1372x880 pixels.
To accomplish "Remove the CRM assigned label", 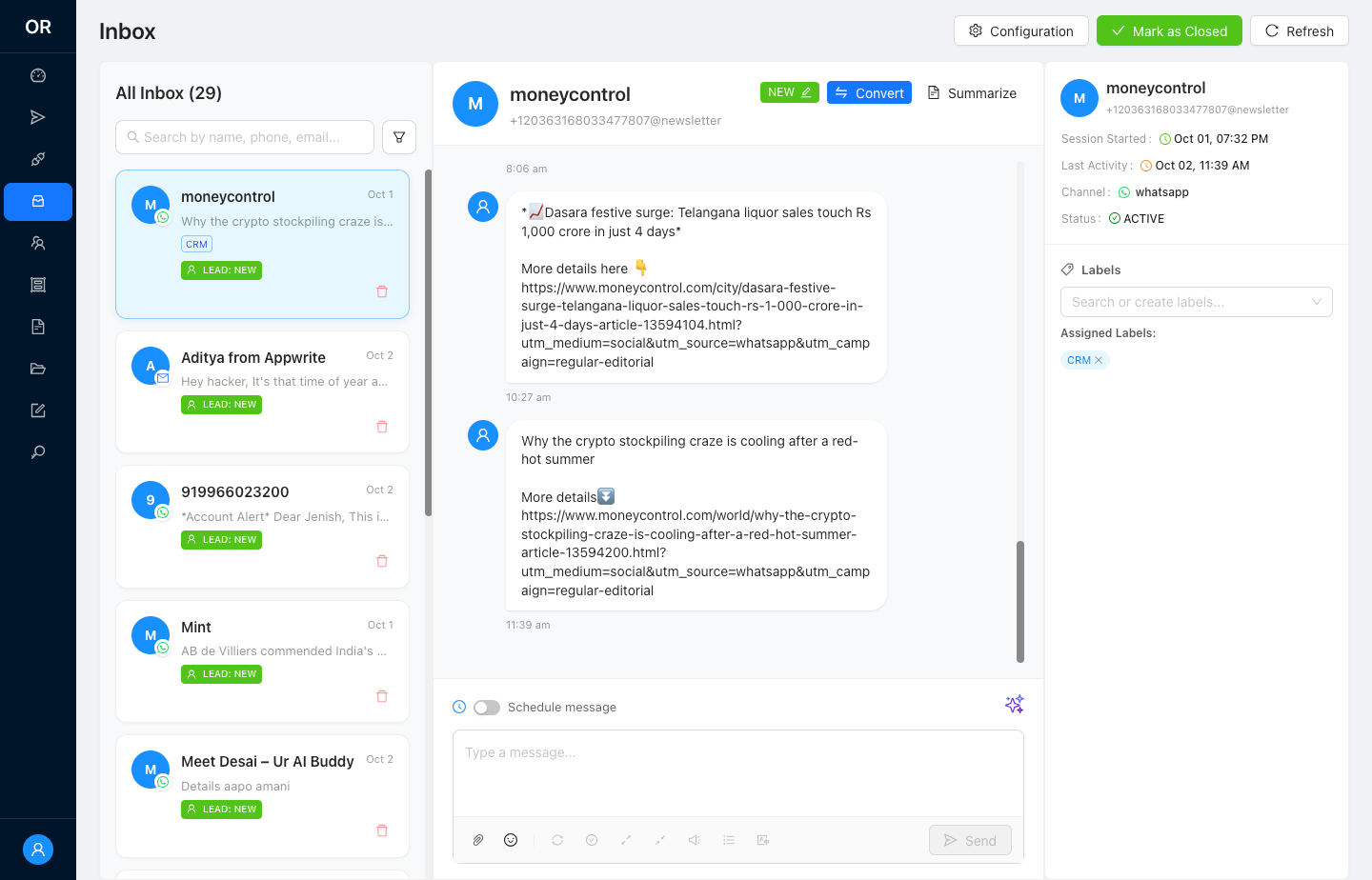I will [1099, 360].
